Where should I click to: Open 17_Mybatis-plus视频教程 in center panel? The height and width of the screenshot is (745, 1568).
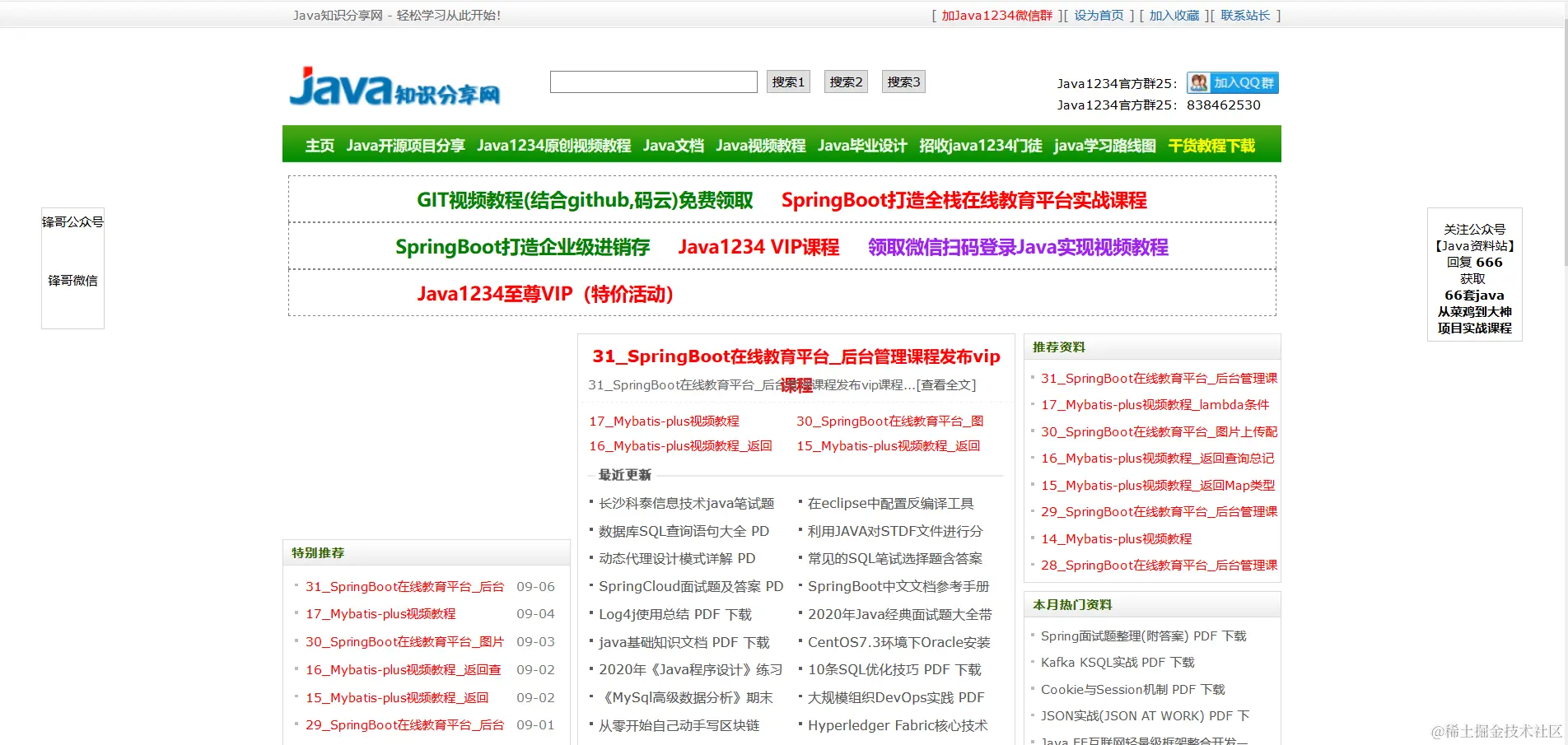click(664, 421)
